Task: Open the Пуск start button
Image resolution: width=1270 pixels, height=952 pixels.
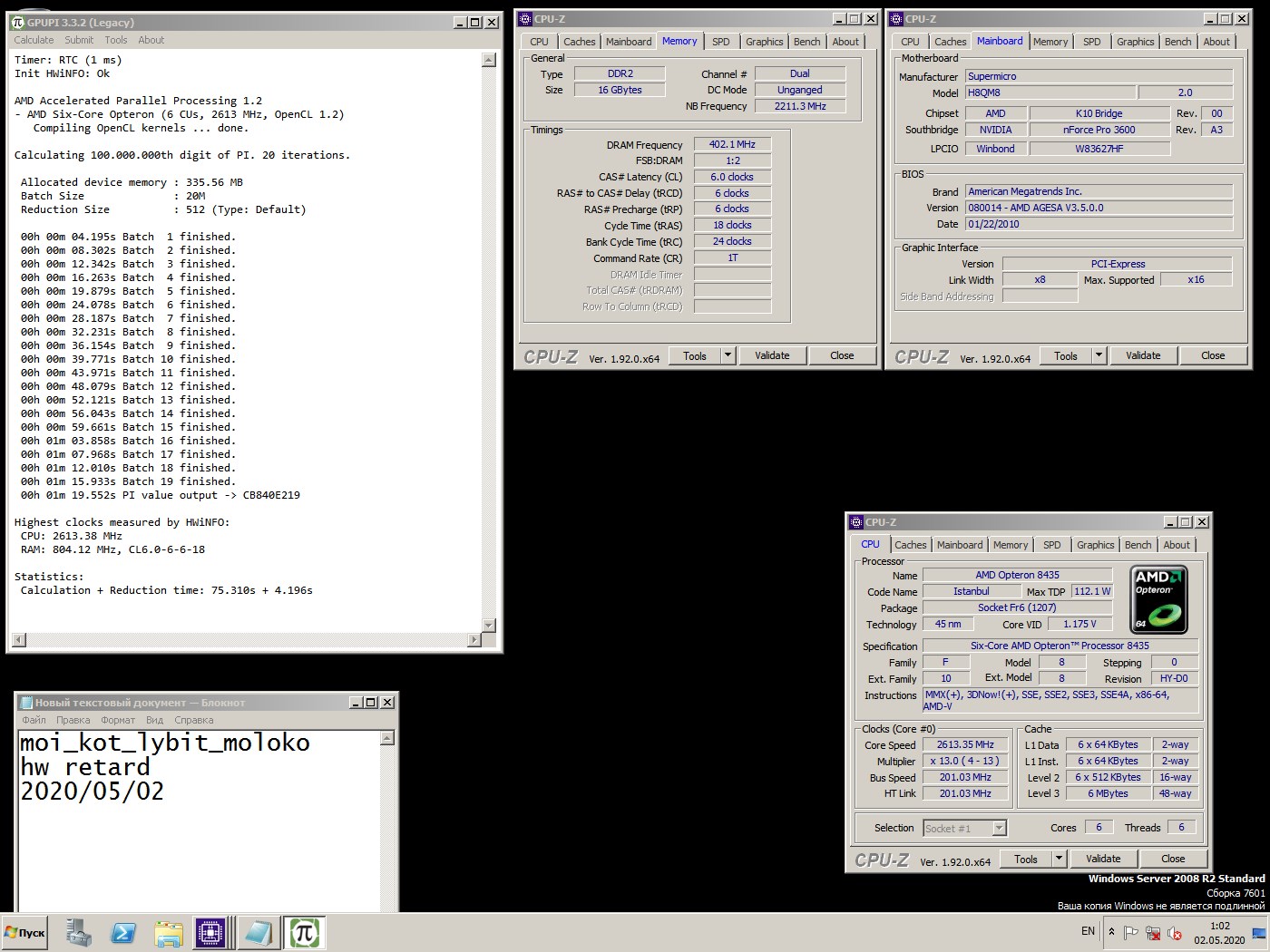Action: click(x=25, y=932)
